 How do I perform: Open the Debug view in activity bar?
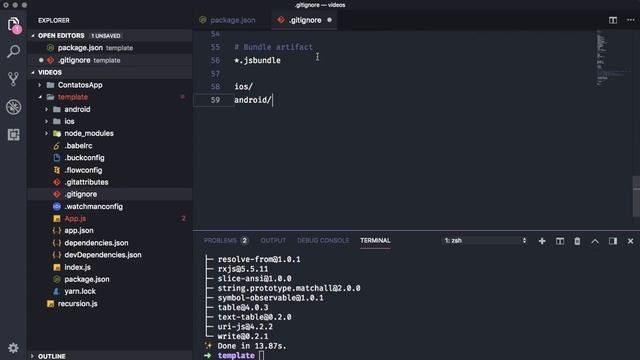tap(13, 107)
